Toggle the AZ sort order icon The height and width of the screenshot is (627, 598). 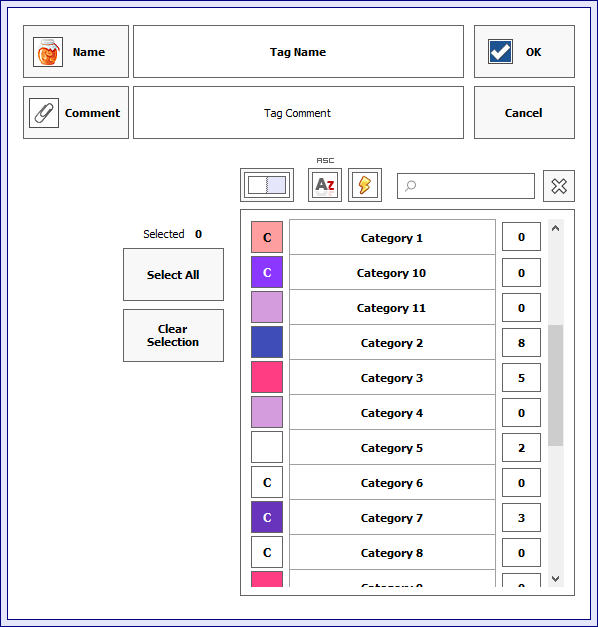[325, 185]
